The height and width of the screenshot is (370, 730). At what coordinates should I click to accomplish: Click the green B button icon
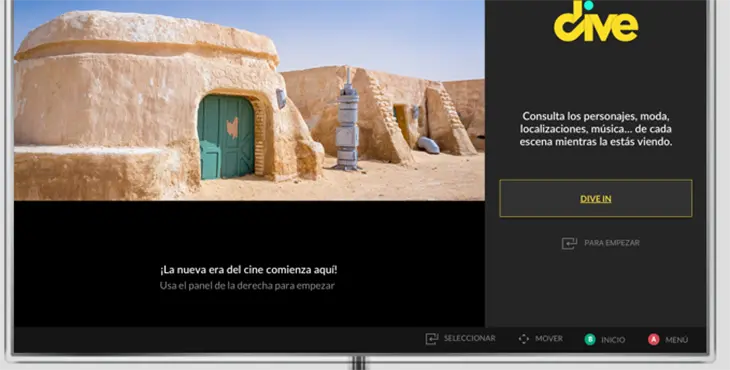590,339
